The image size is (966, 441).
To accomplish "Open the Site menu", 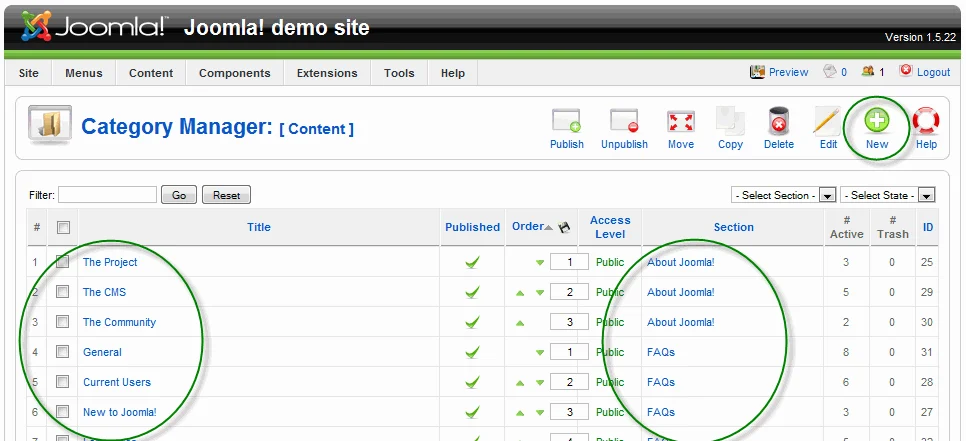I will point(28,73).
